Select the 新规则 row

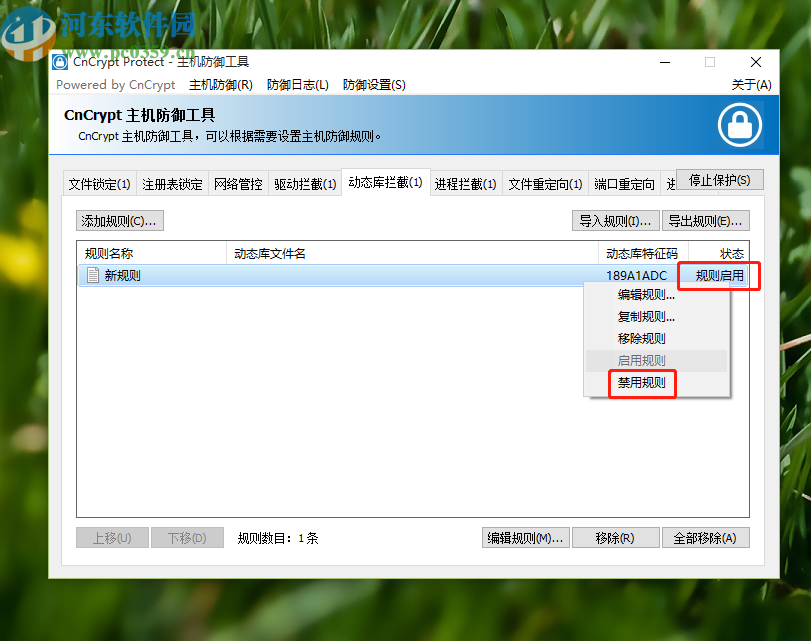click(x=413, y=275)
